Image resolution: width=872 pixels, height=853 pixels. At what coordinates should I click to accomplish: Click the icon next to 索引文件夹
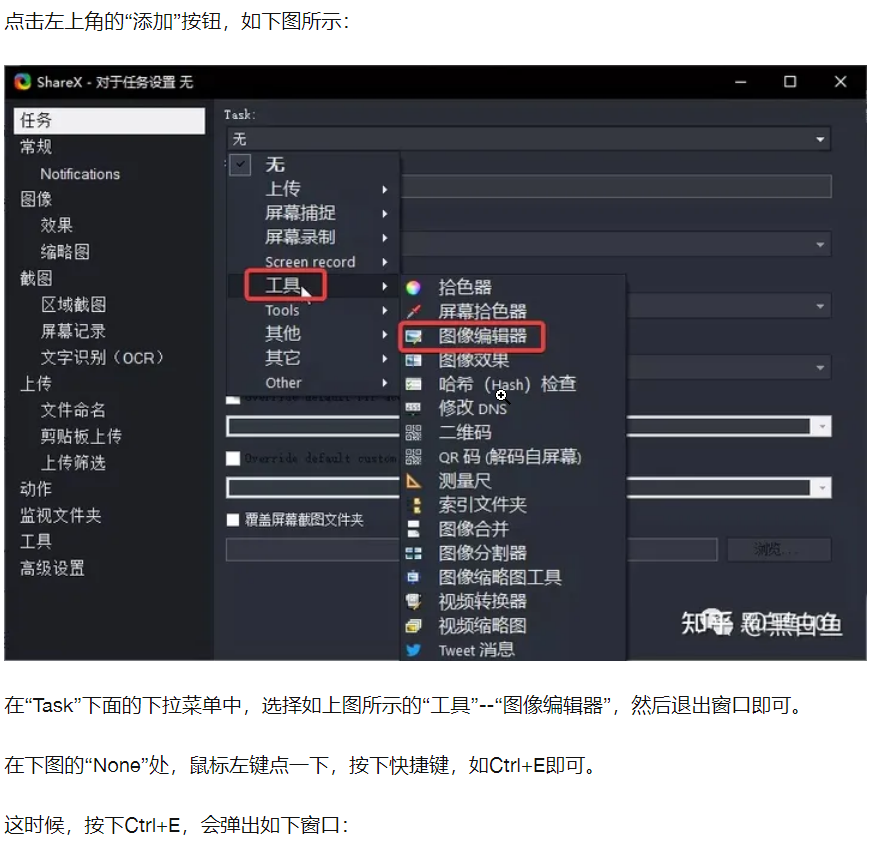coord(413,505)
